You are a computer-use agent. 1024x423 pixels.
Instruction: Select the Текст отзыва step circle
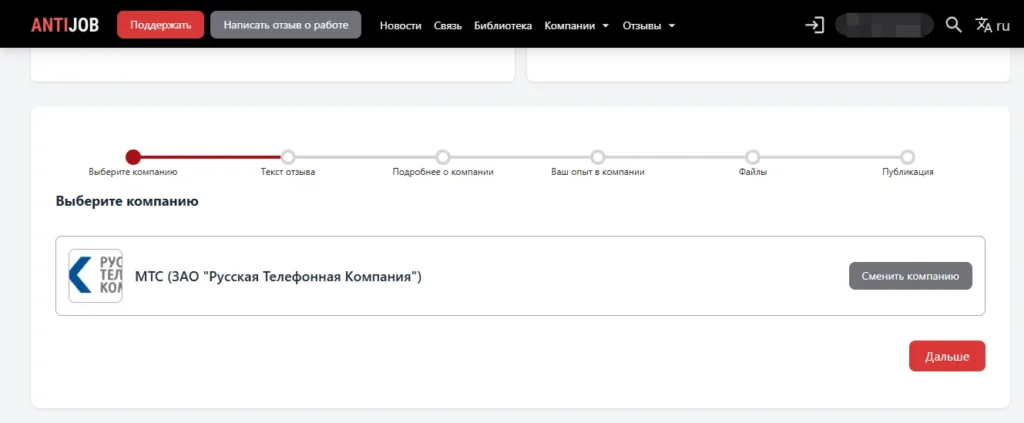(288, 157)
